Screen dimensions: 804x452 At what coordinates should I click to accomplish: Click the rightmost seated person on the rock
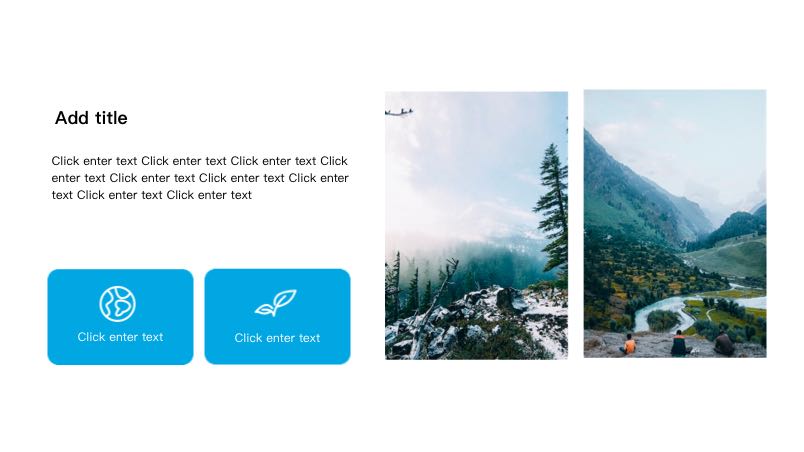724,343
